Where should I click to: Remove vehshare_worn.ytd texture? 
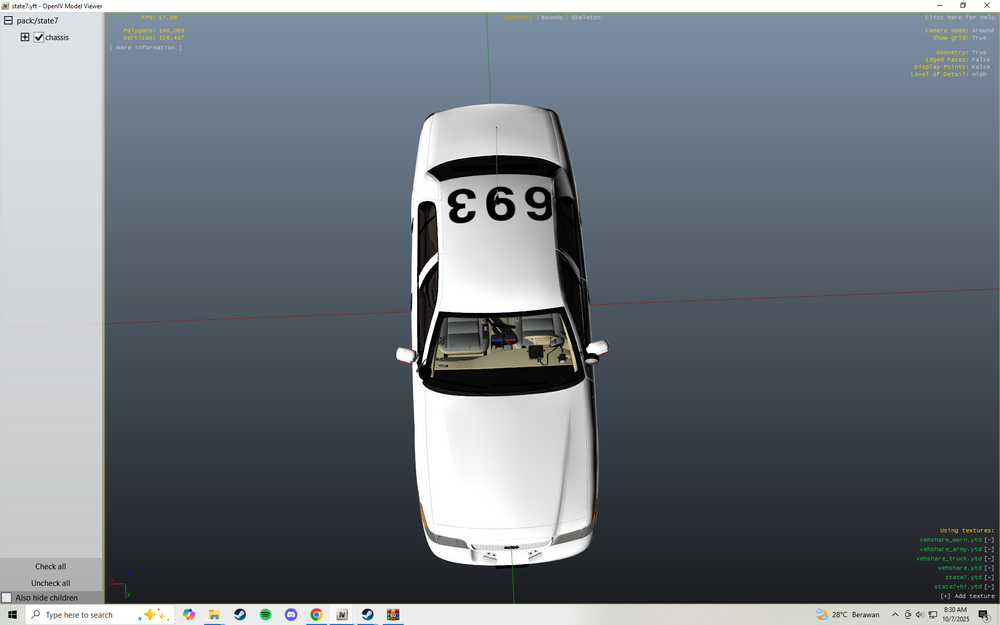pyautogui.click(x=989, y=540)
